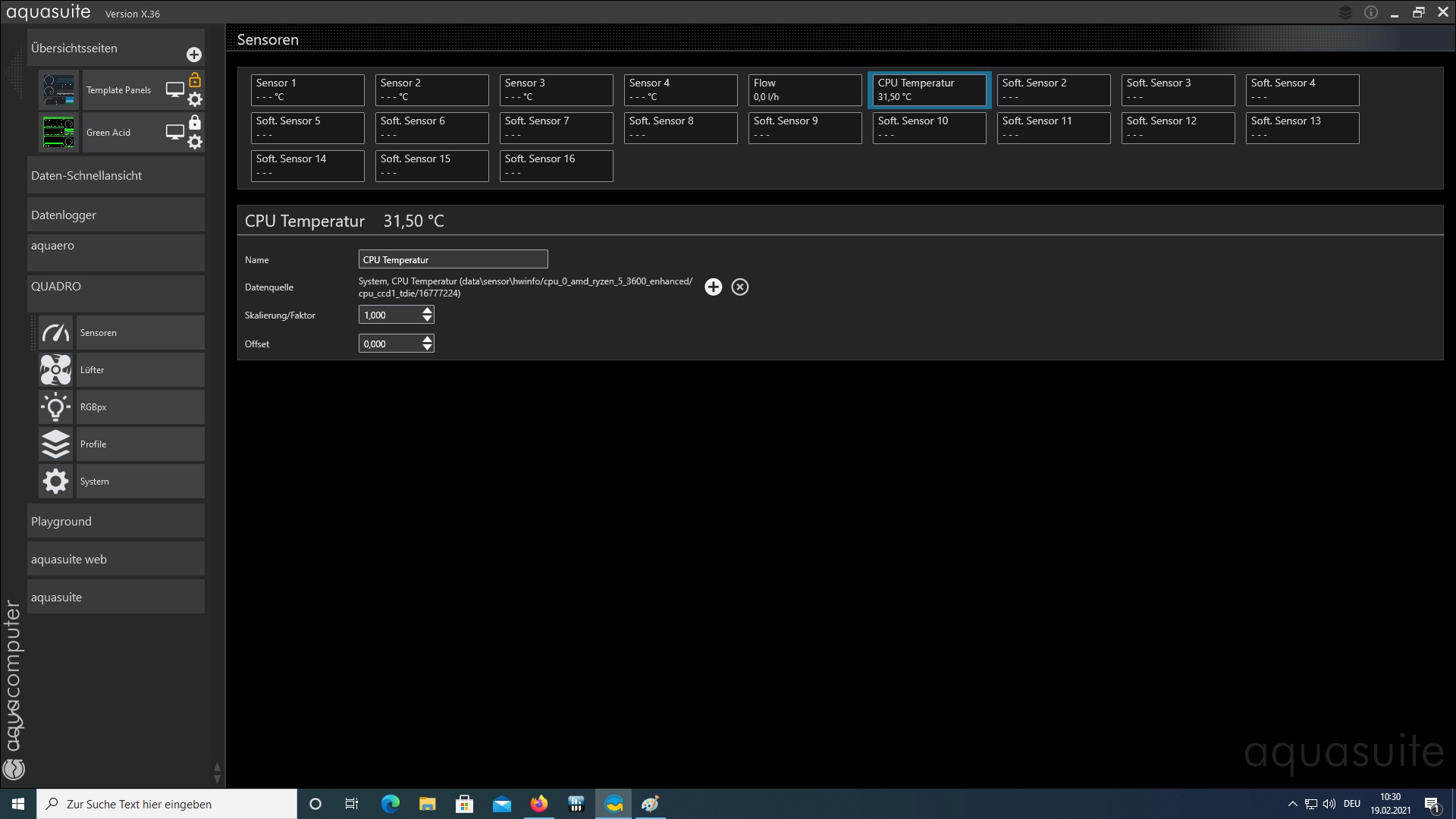The image size is (1456, 819).
Task: Remove the data source with X icon
Action: point(740,287)
